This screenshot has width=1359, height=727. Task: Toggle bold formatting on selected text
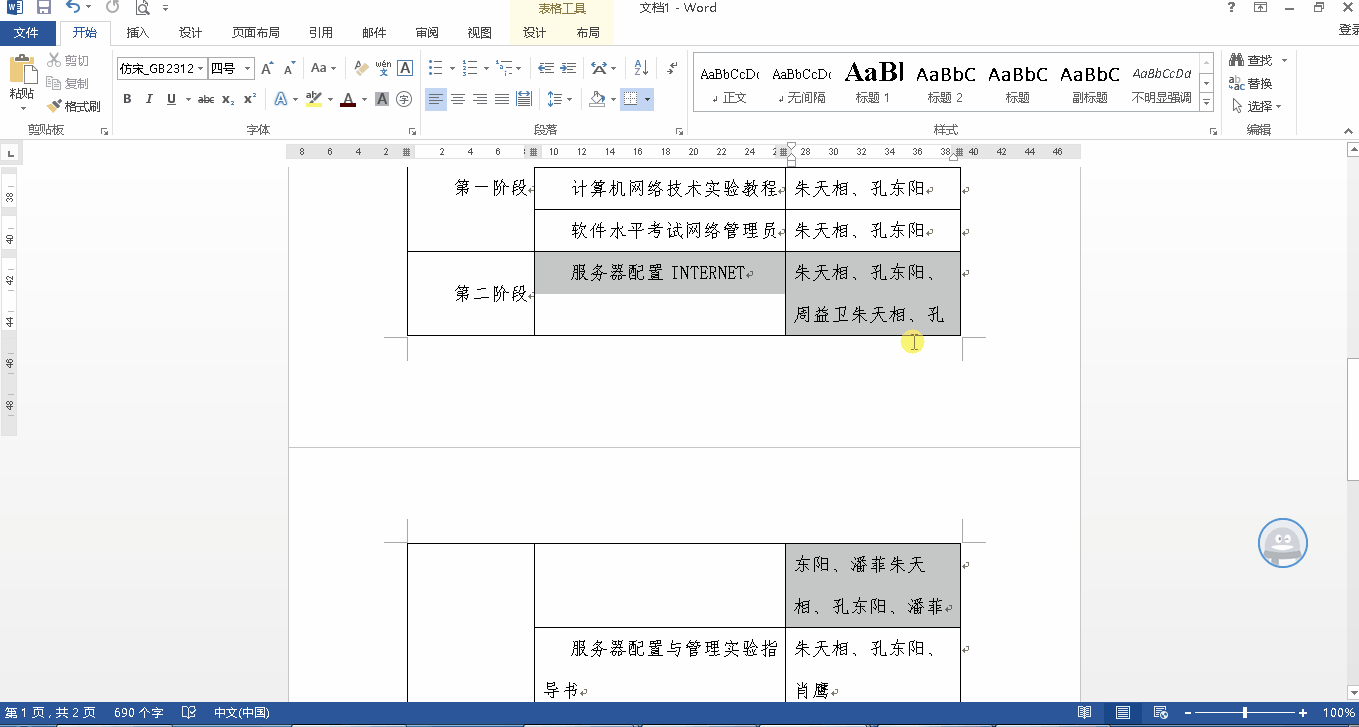click(x=127, y=99)
